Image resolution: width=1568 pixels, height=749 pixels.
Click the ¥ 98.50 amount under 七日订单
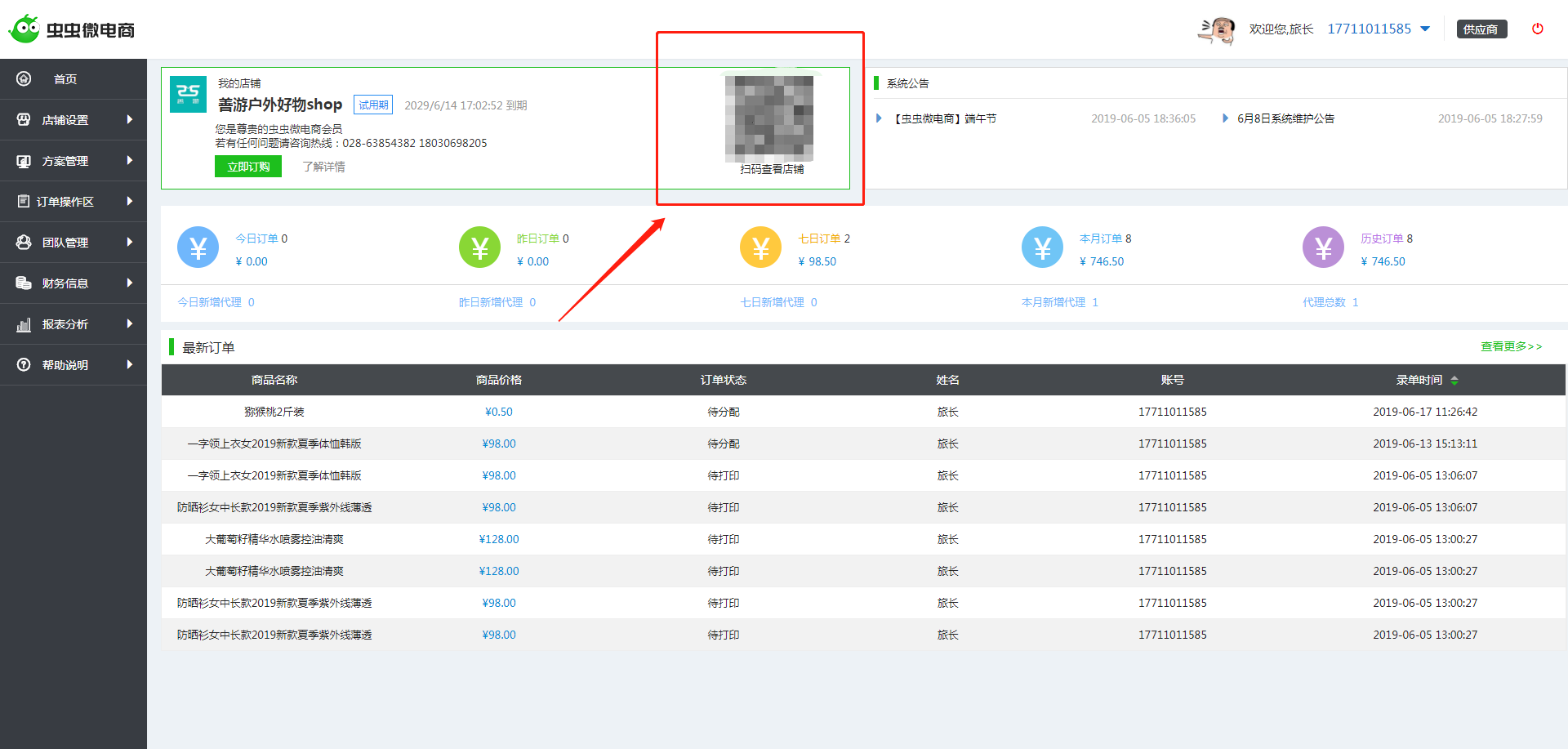click(x=817, y=261)
